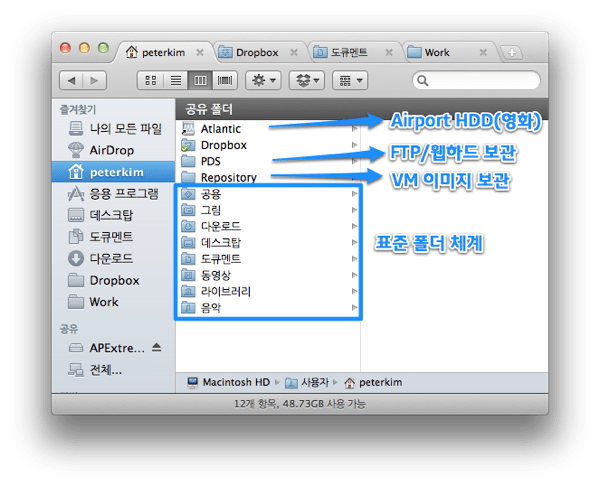Open the gear action menu
The height and width of the screenshot is (486, 600).
[x=264, y=80]
